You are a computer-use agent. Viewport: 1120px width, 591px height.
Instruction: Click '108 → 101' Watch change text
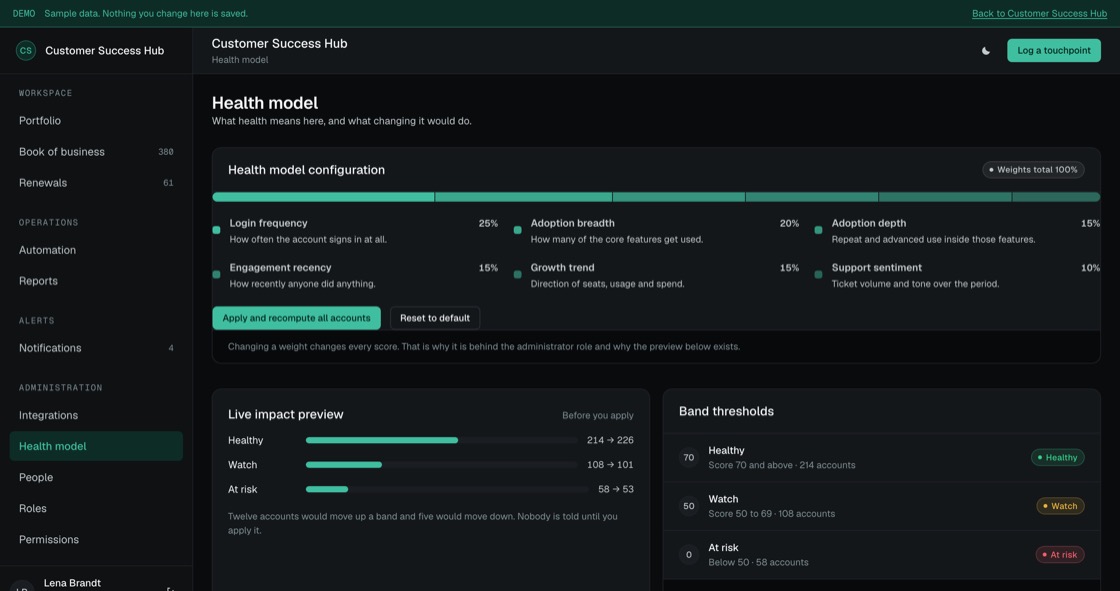tap(610, 465)
